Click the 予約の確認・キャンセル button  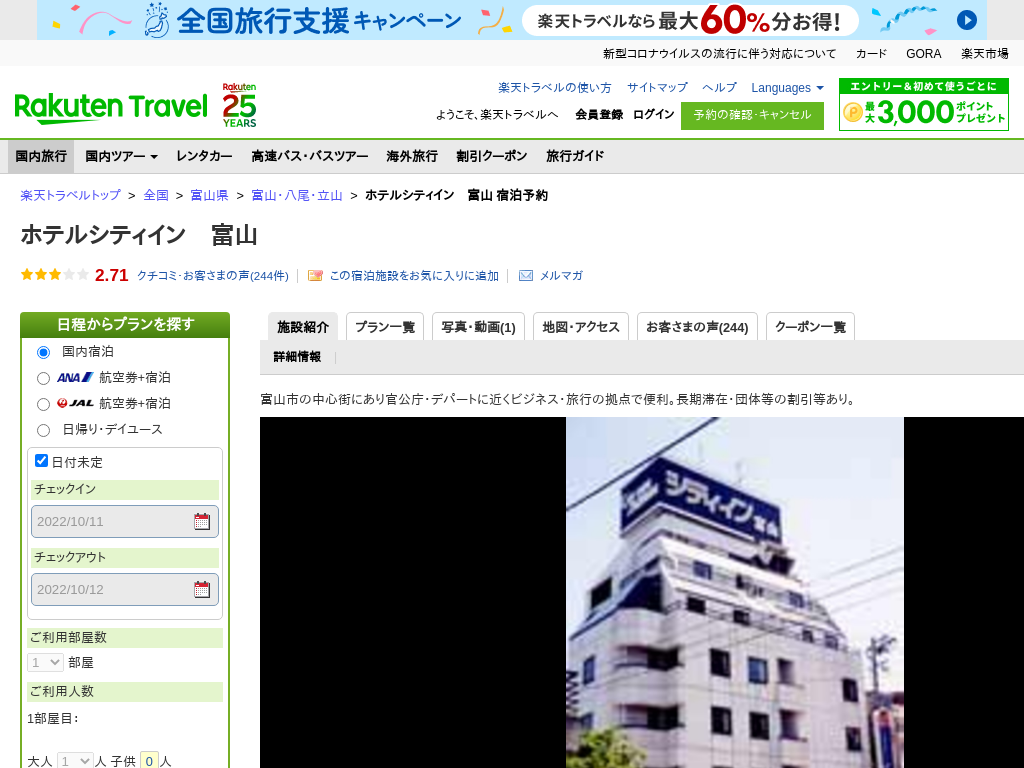click(x=752, y=116)
